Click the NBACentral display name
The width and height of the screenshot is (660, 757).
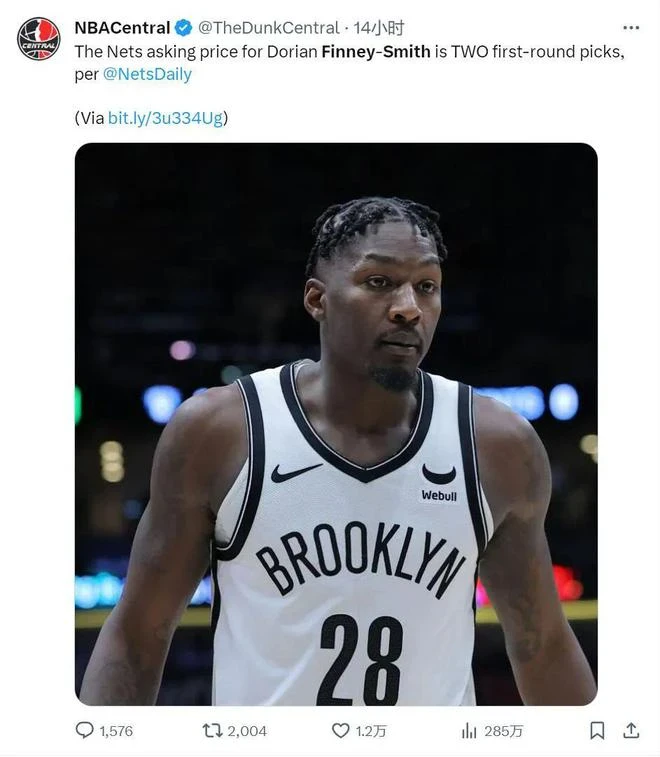click(122, 28)
